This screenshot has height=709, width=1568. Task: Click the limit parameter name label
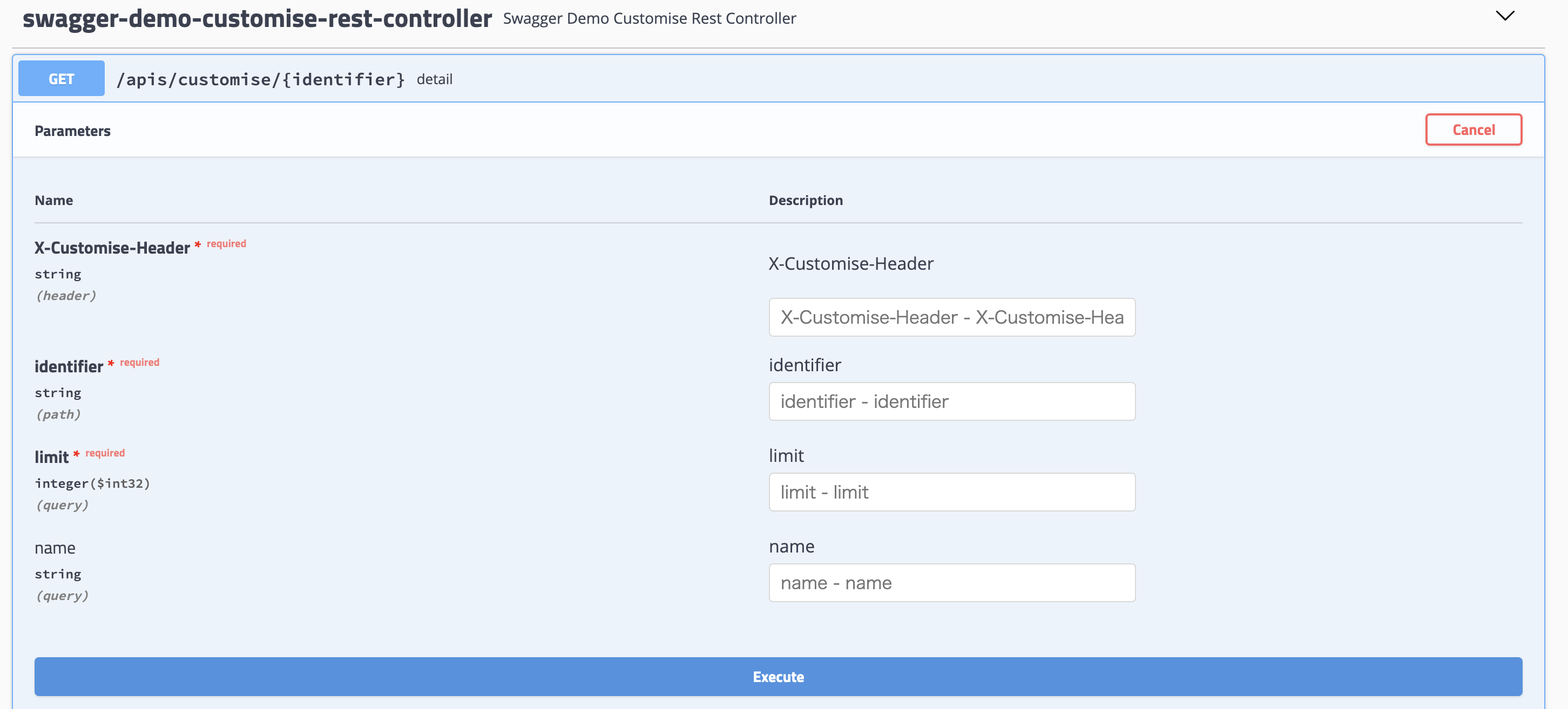click(x=52, y=457)
